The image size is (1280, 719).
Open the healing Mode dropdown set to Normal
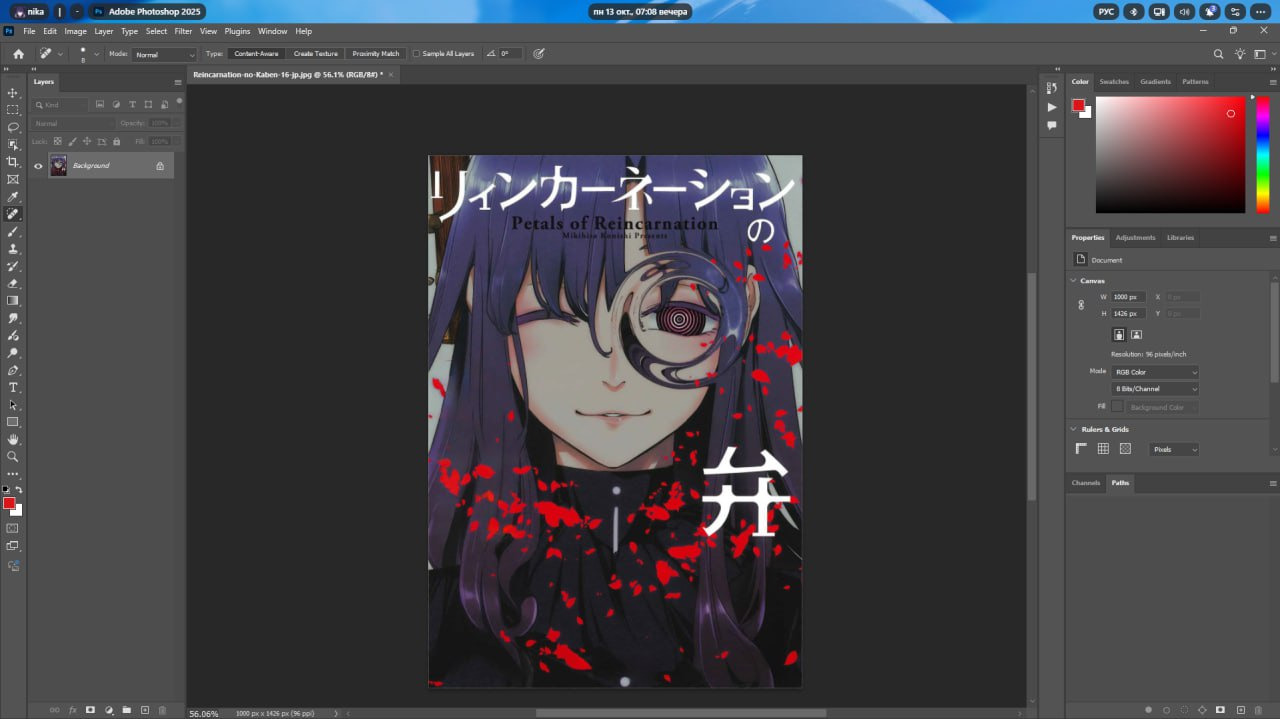click(165, 54)
